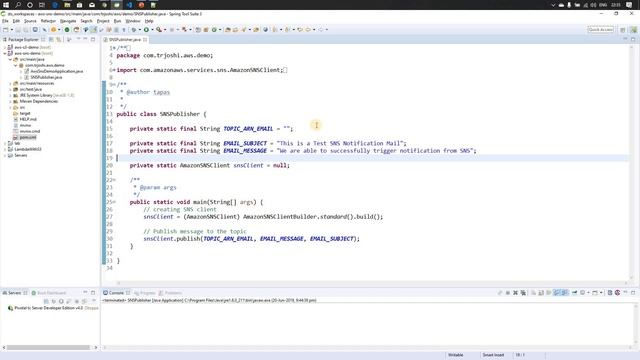Expand the Maven Dependencies node
This screenshot has height=360, width=640.
[10, 101]
